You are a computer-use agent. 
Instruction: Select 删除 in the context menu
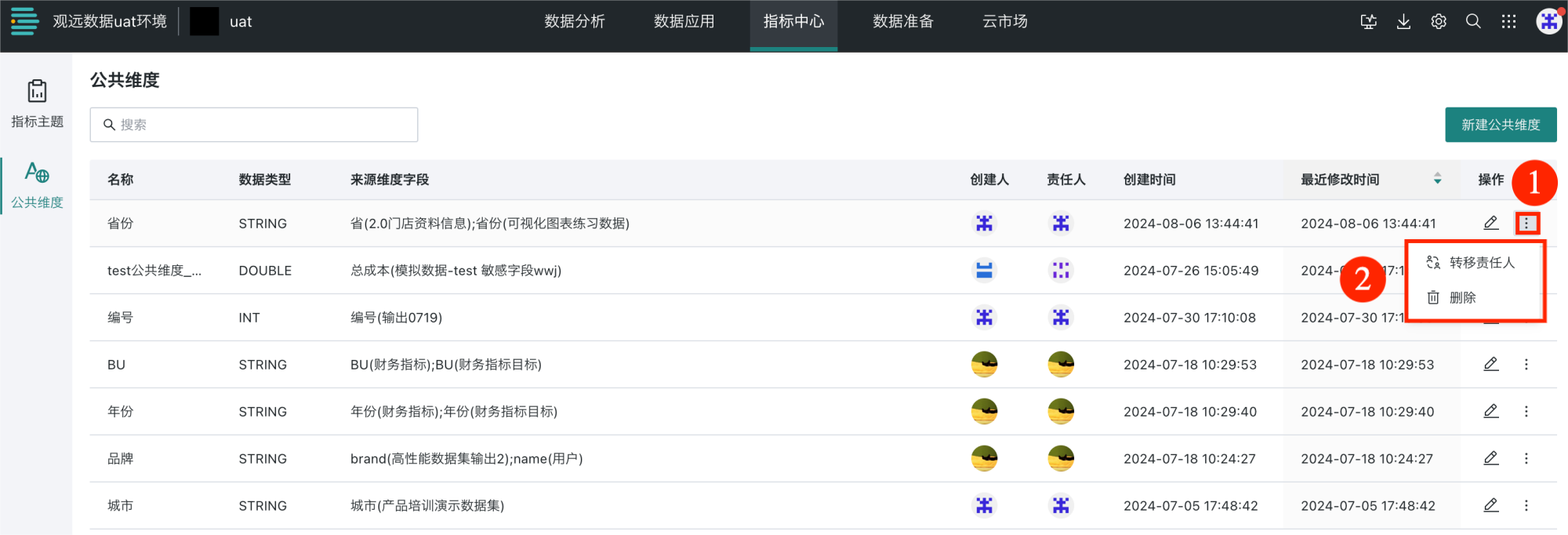[1462, 298]
